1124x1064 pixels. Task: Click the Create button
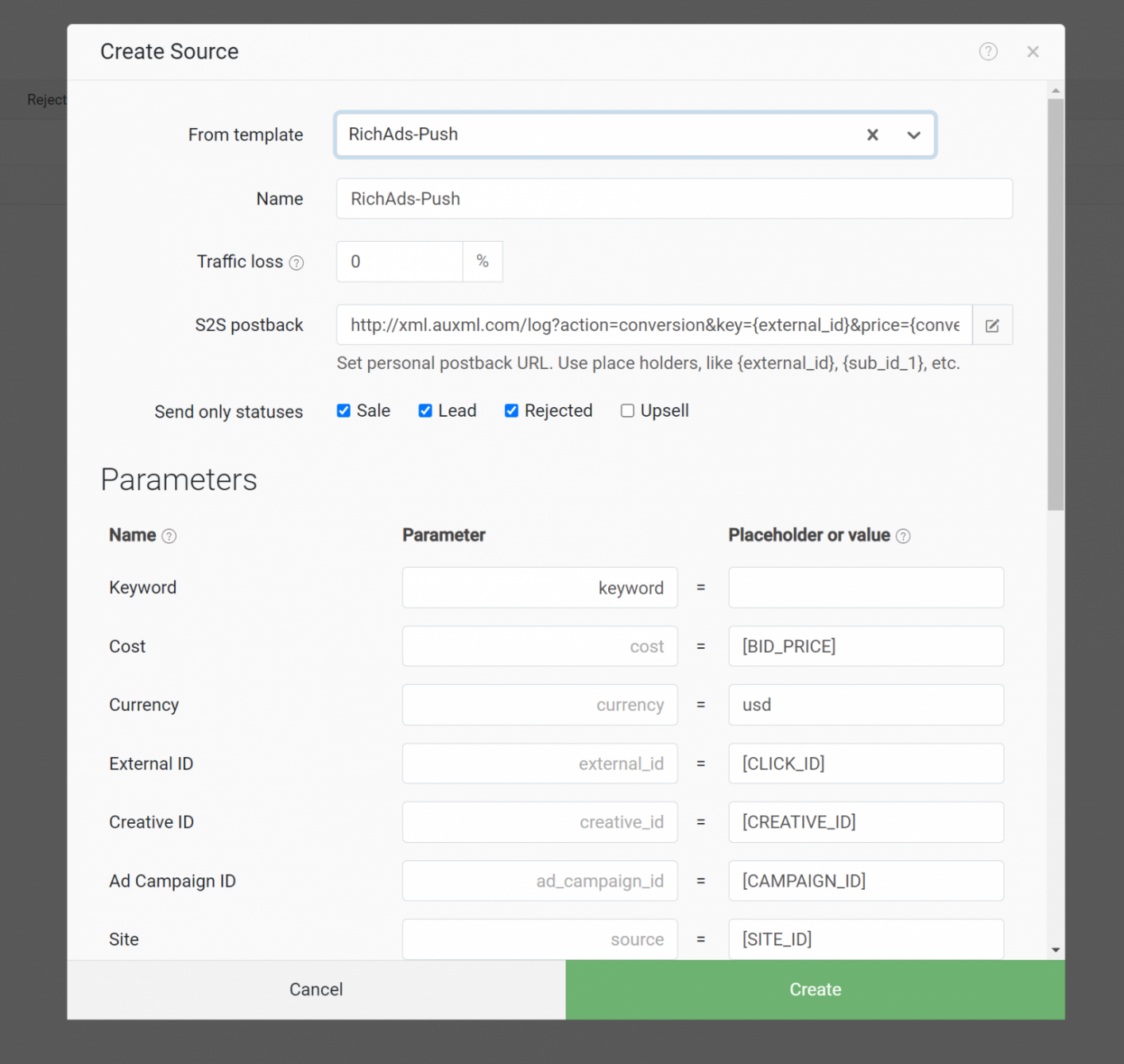pos(815,989)
